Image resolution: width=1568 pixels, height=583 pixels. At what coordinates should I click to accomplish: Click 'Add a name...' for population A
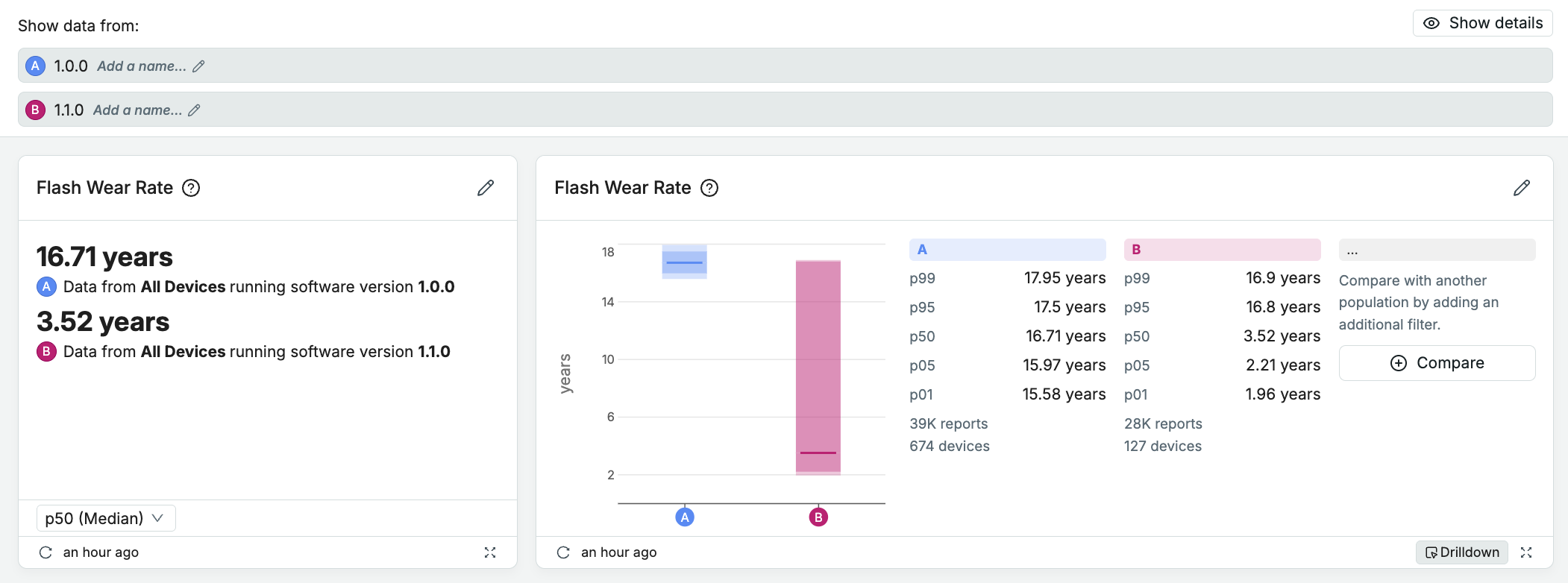pos(142,66)
